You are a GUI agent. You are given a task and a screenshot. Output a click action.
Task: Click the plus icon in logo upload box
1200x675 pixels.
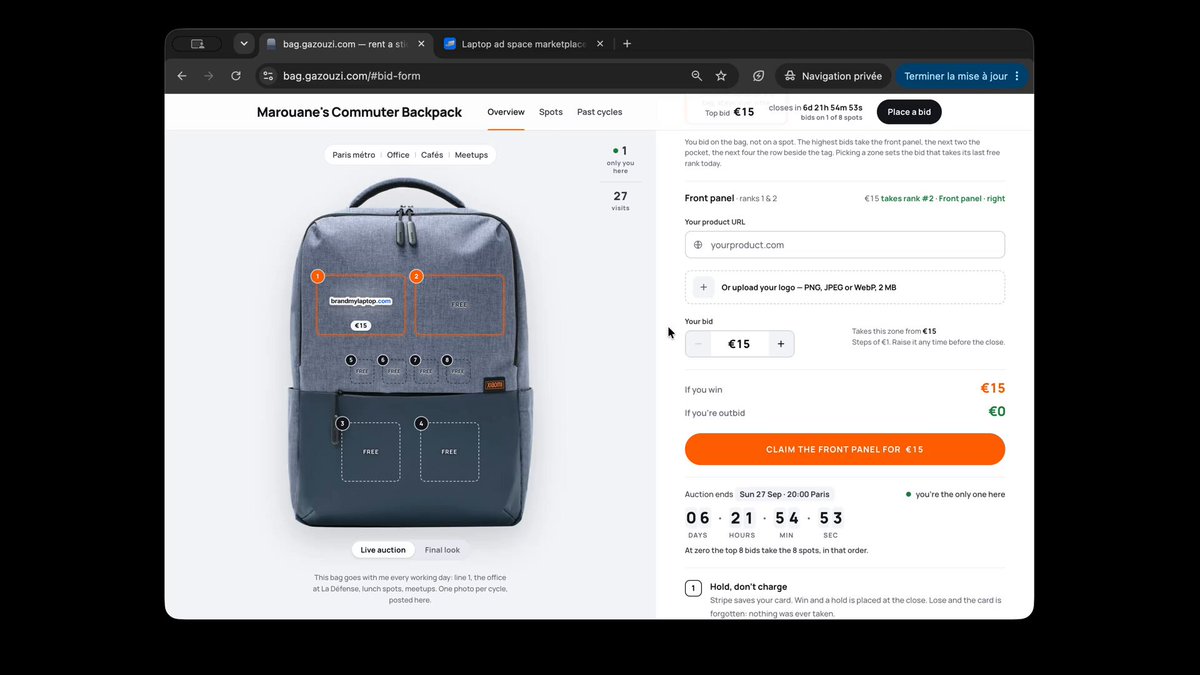coord(703,287)
